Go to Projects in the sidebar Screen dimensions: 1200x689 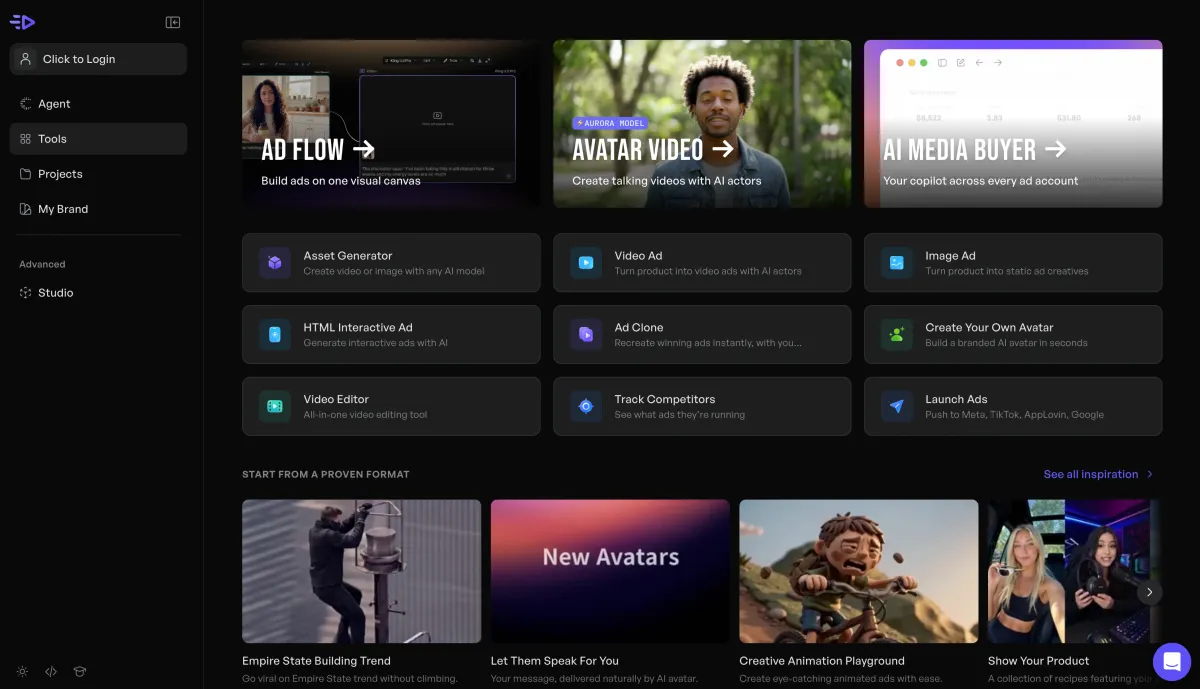tap(98, 174)
